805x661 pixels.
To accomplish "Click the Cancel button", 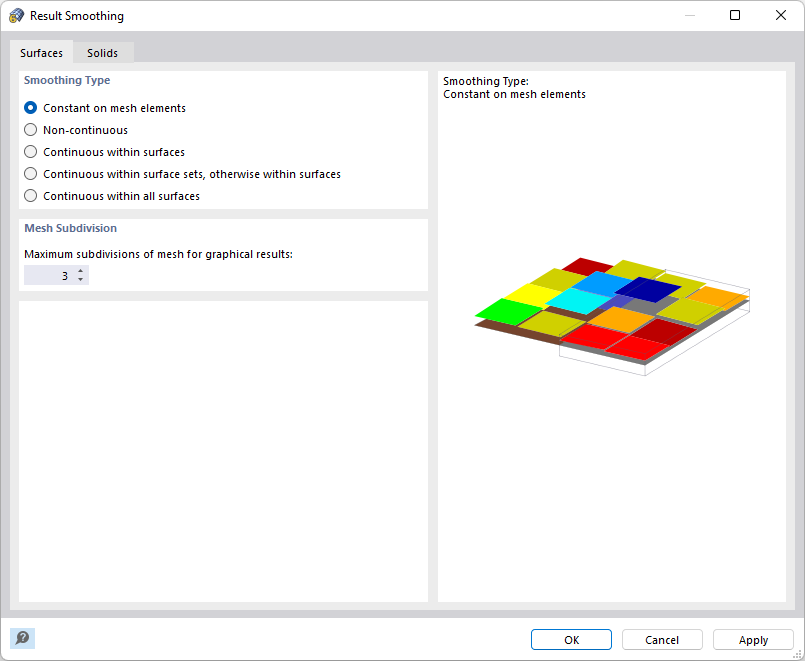I will pos(662,640).
